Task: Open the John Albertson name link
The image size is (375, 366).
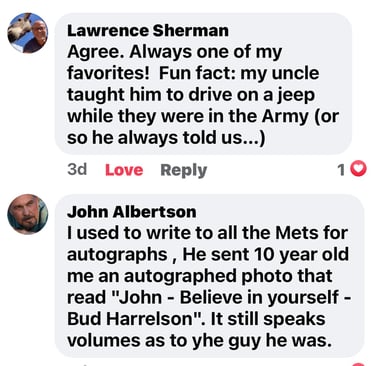Action: click(132, 212)
